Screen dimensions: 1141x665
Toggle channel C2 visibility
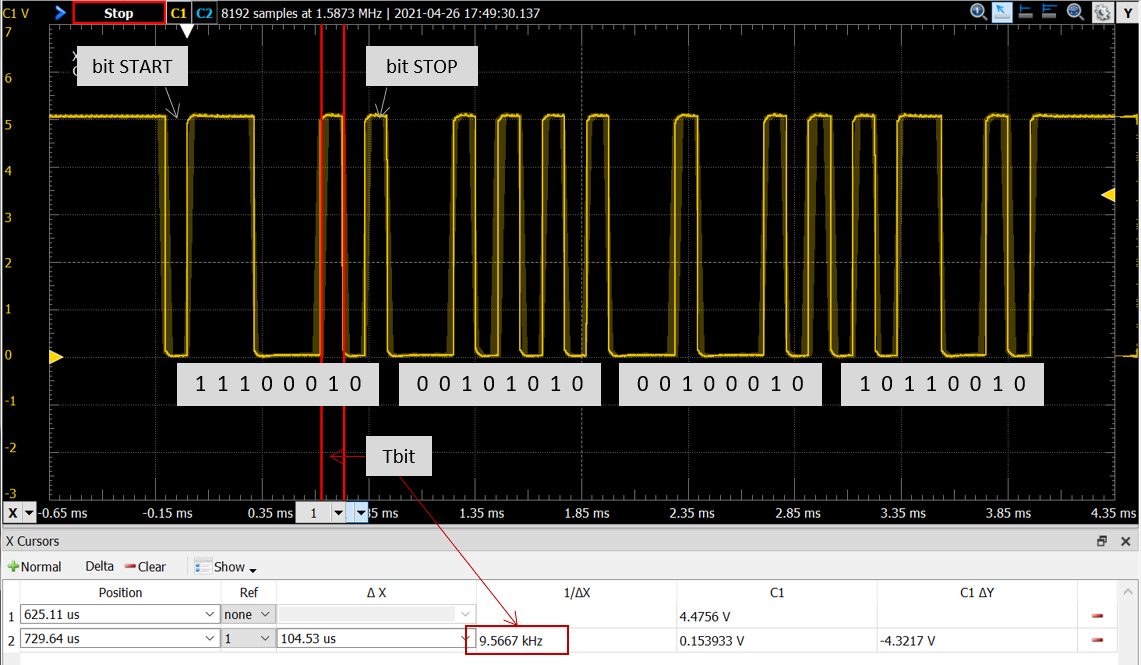tap(203, 12)
